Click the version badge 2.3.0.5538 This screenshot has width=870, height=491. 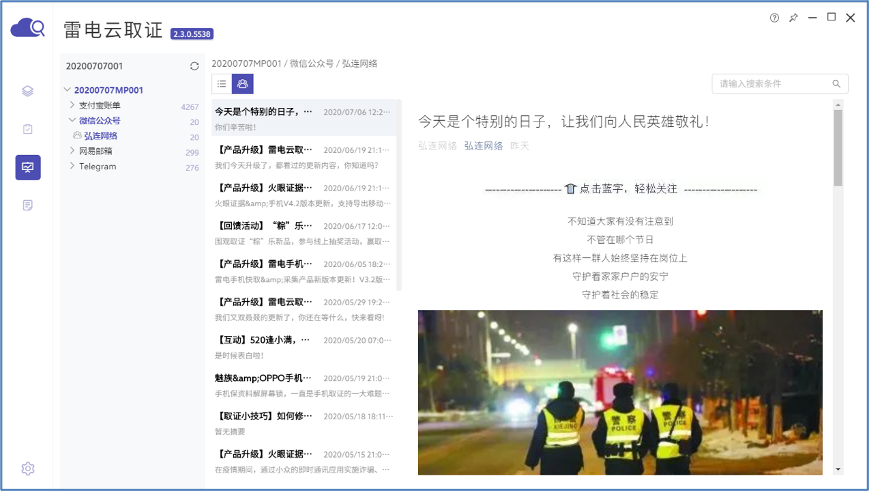point(192,34)
